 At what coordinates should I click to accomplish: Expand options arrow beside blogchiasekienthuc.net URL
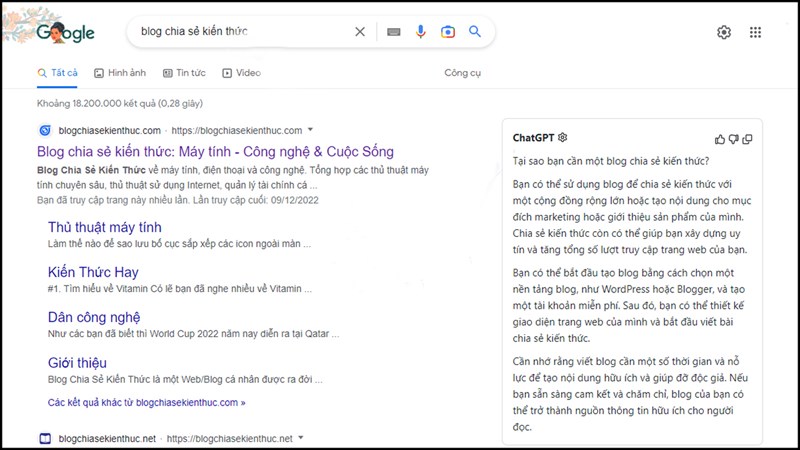(301, 438)
